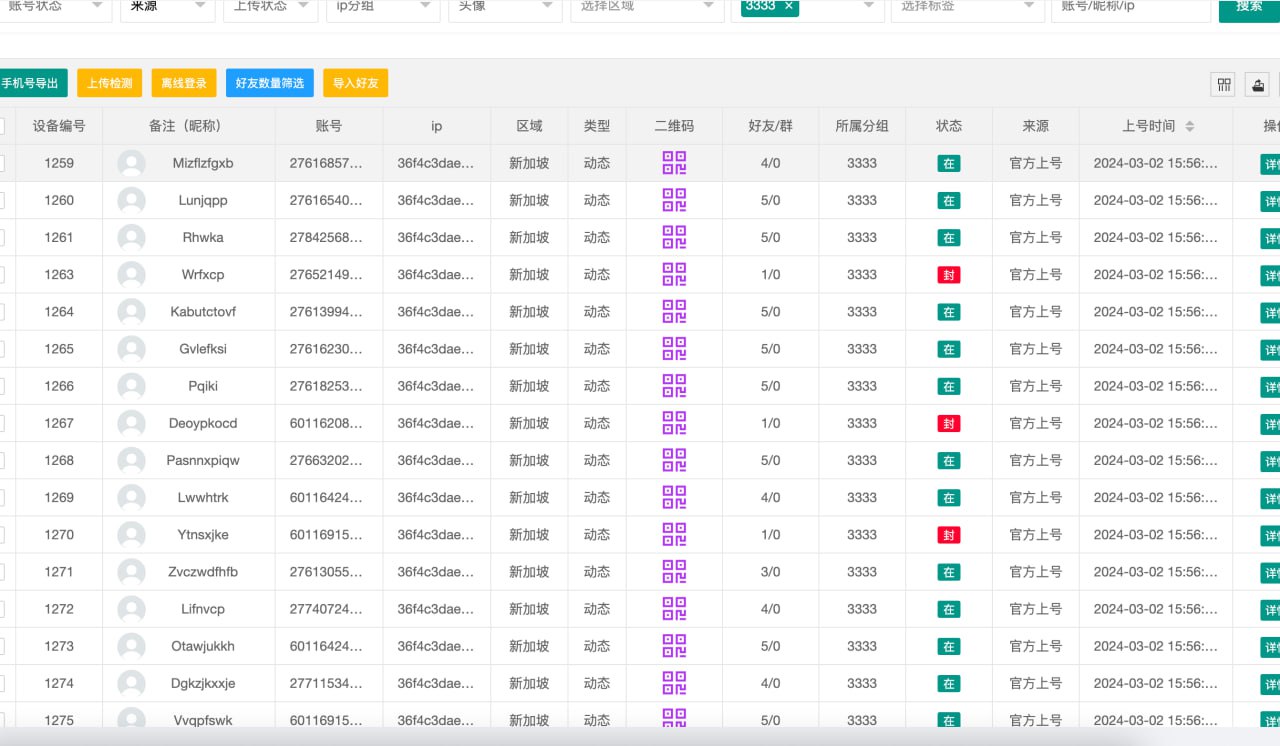
Task: View QR code for Deoypkocd row
Action: coord(674,423)
